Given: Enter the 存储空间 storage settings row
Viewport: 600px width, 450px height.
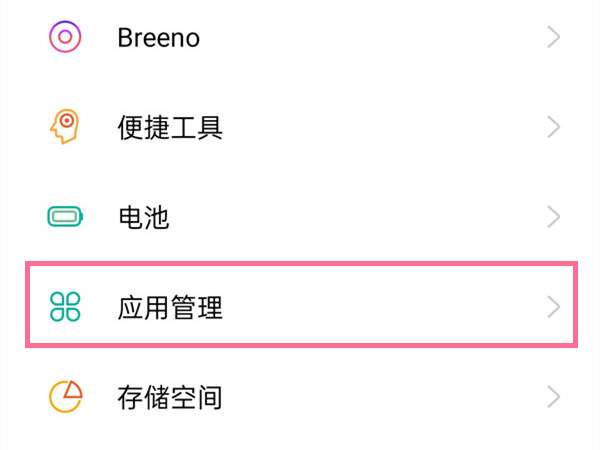Looking at the screenshot, I should pyautogui.click(x=300, y=398).
